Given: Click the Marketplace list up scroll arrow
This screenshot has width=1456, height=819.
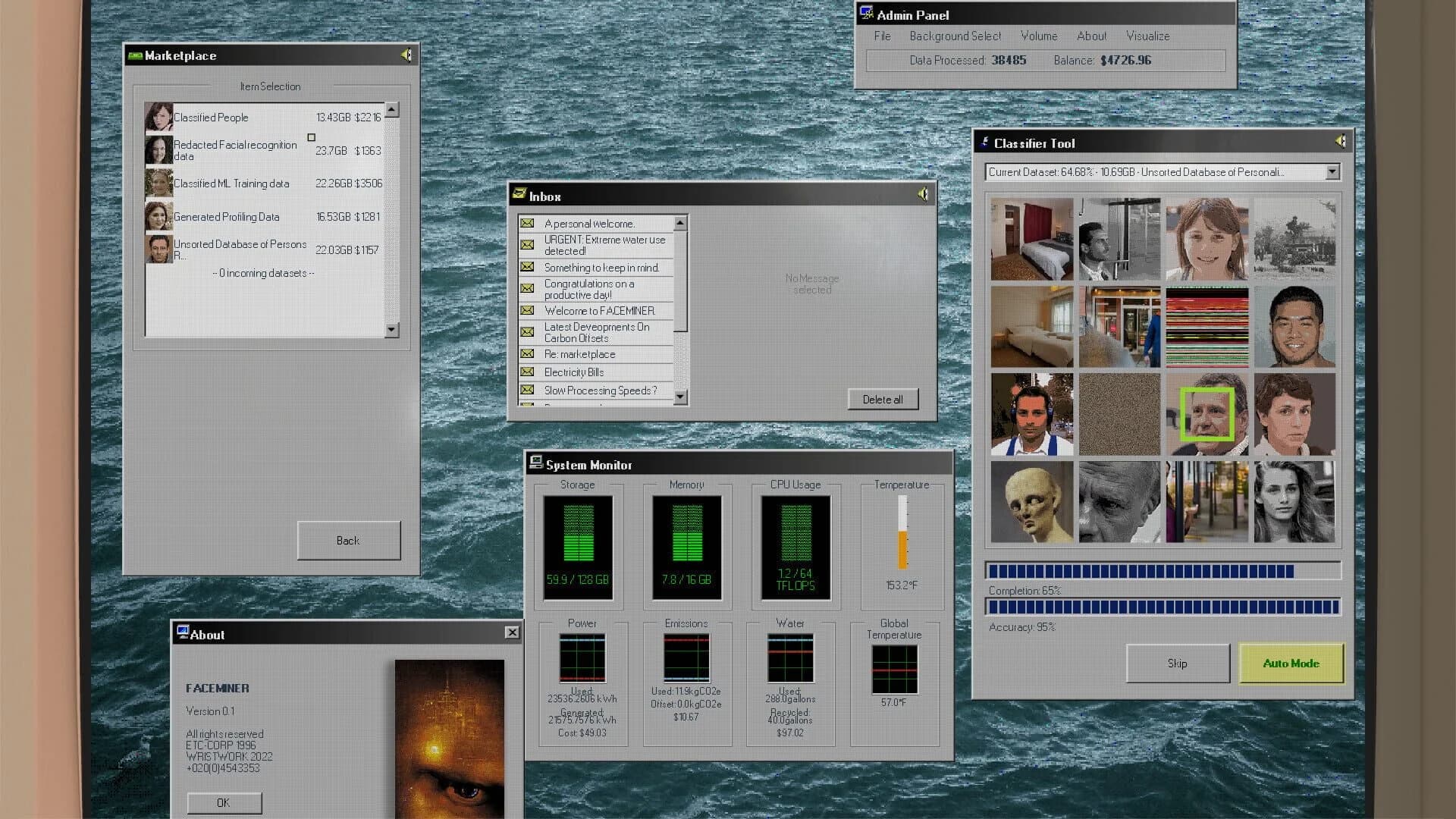Looking at the screenshot, I should [x=391, y=108].
